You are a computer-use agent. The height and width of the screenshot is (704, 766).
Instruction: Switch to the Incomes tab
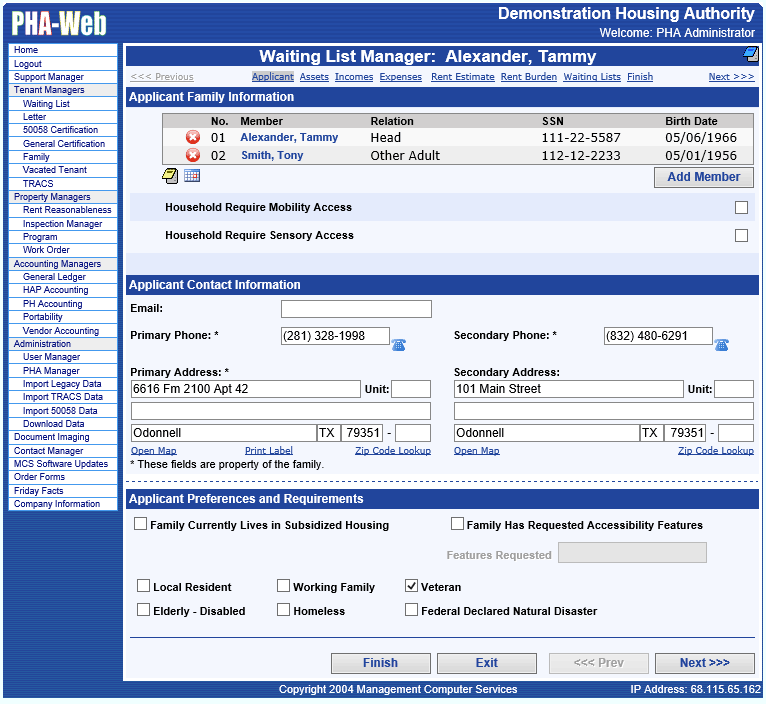click(354, 77)
